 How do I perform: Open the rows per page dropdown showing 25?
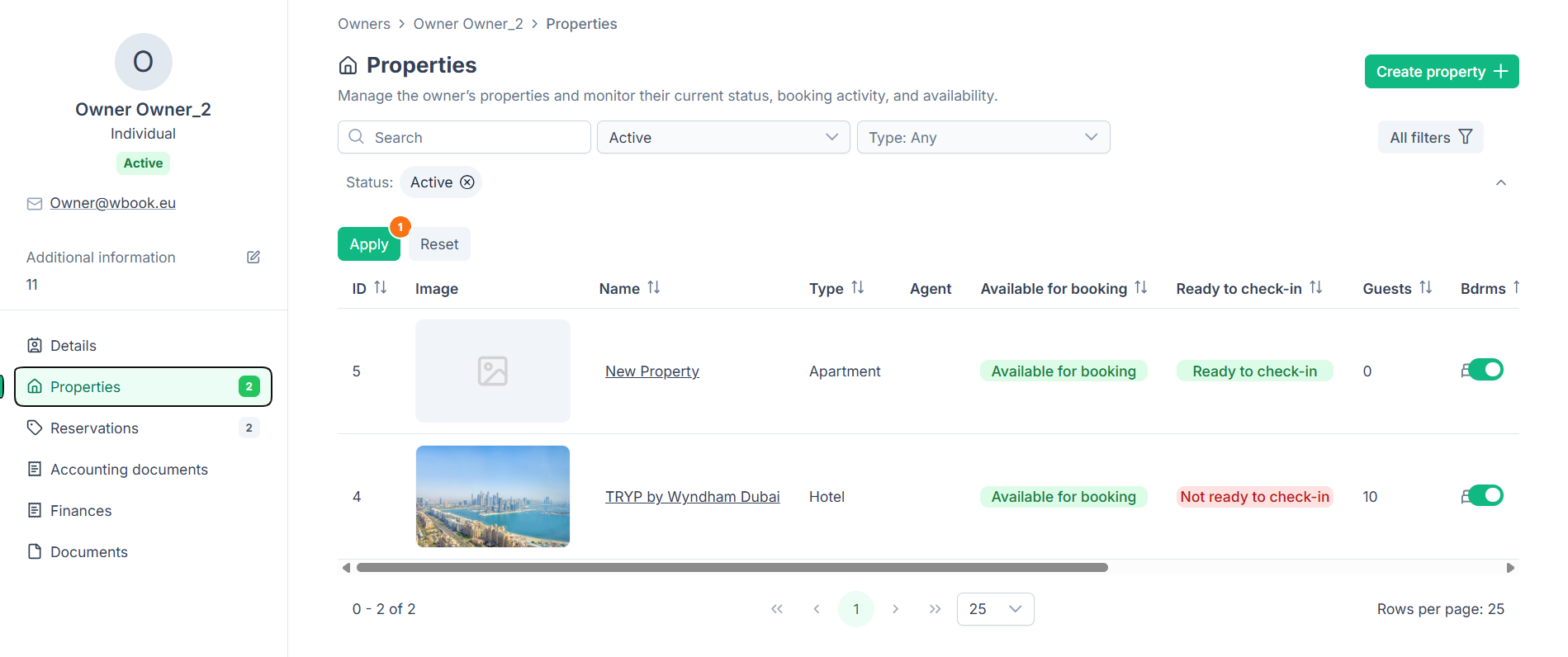pyautogui.click(x=995, y=609)
